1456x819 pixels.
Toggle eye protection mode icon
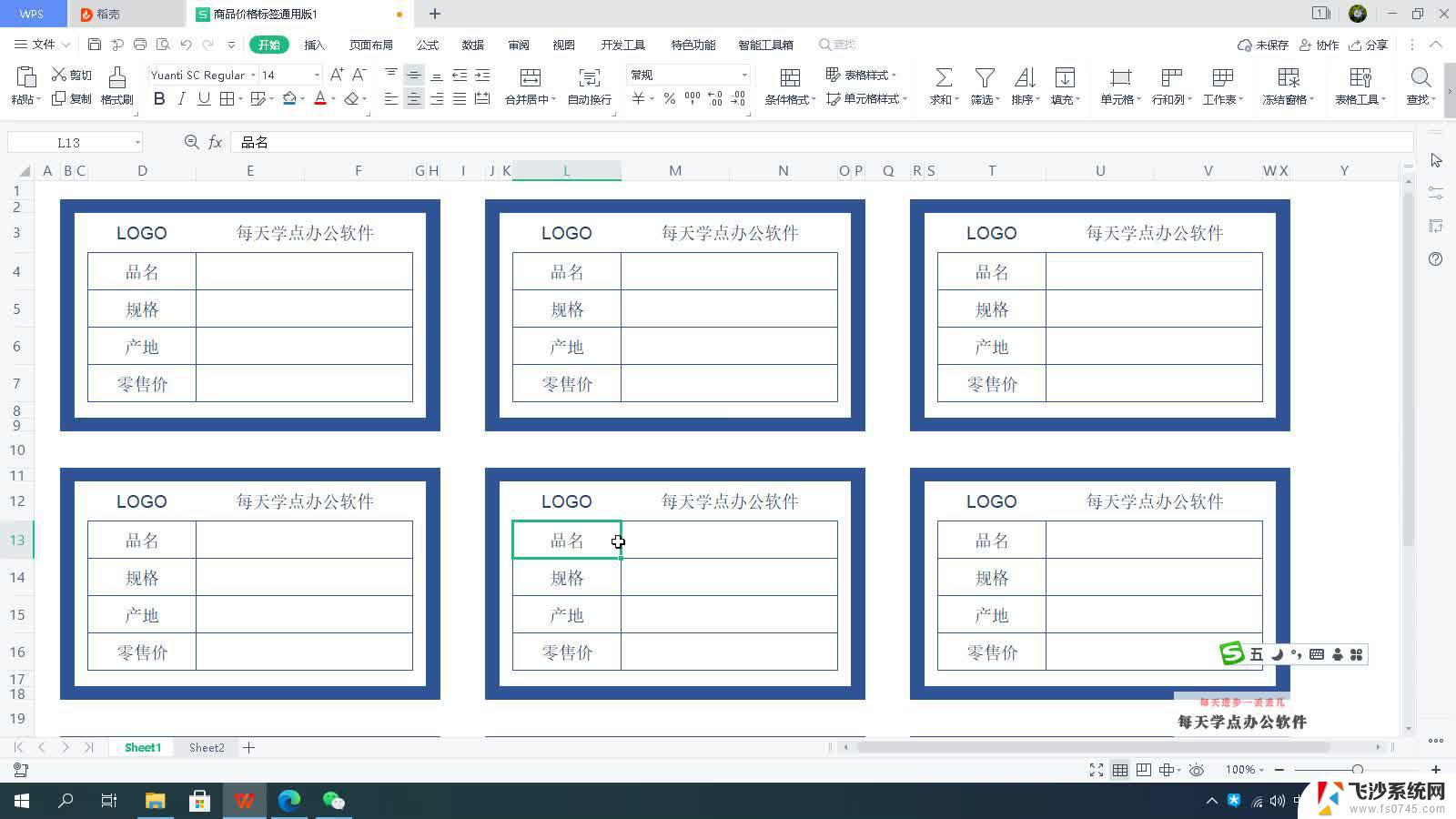point(1197,770)
